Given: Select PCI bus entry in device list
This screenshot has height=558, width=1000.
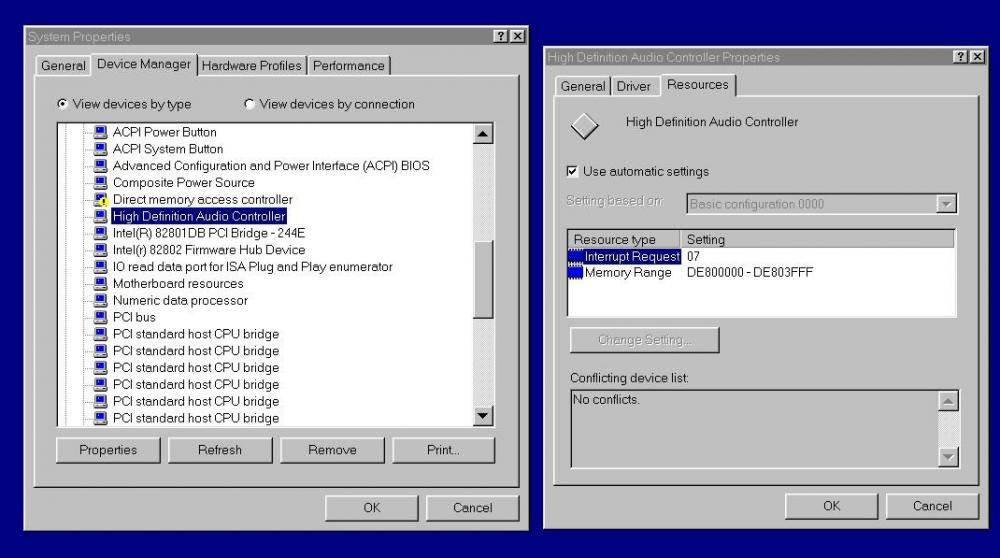Looking at the screenshot, I should click(134, 317).
